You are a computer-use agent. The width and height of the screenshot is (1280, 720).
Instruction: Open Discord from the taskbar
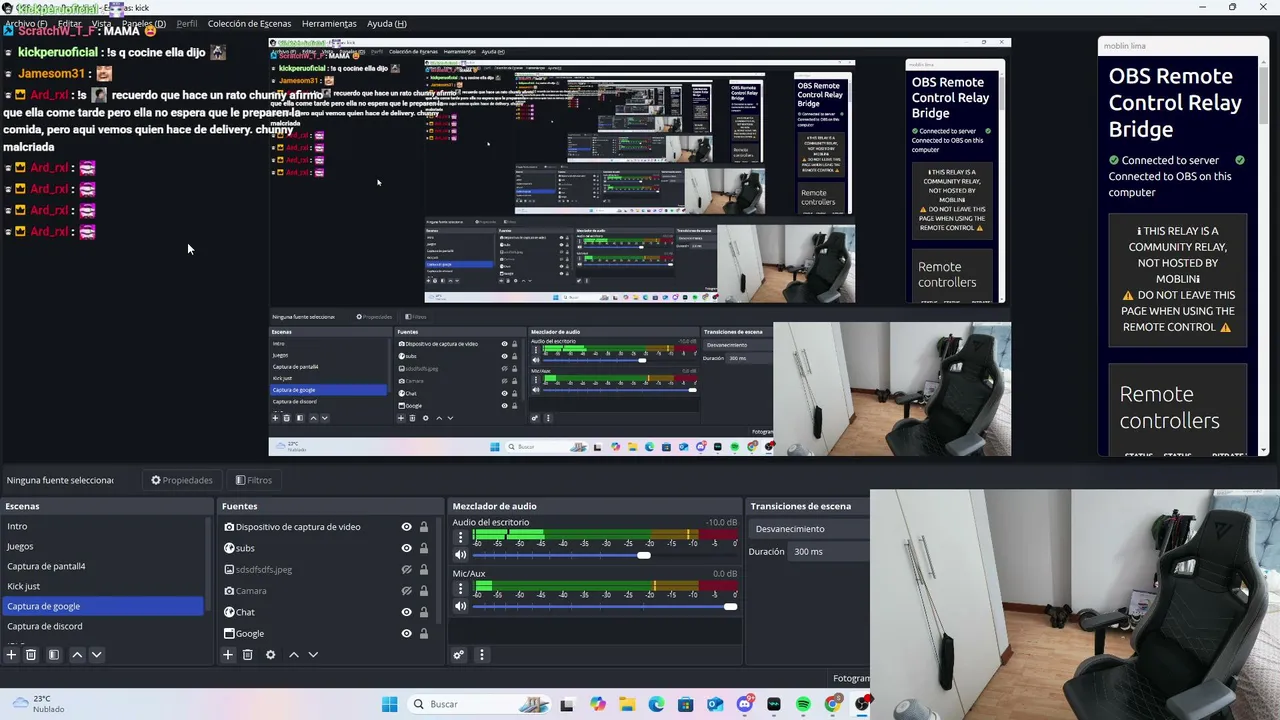click(744, 704)
